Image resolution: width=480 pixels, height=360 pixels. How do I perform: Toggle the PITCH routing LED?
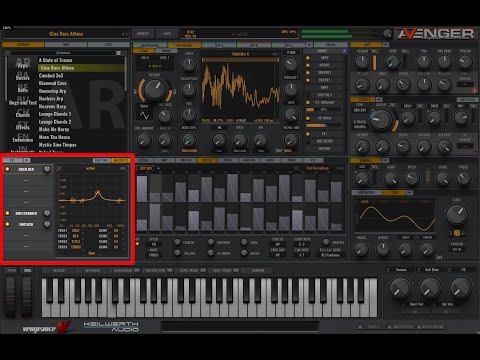click(308, 65)
